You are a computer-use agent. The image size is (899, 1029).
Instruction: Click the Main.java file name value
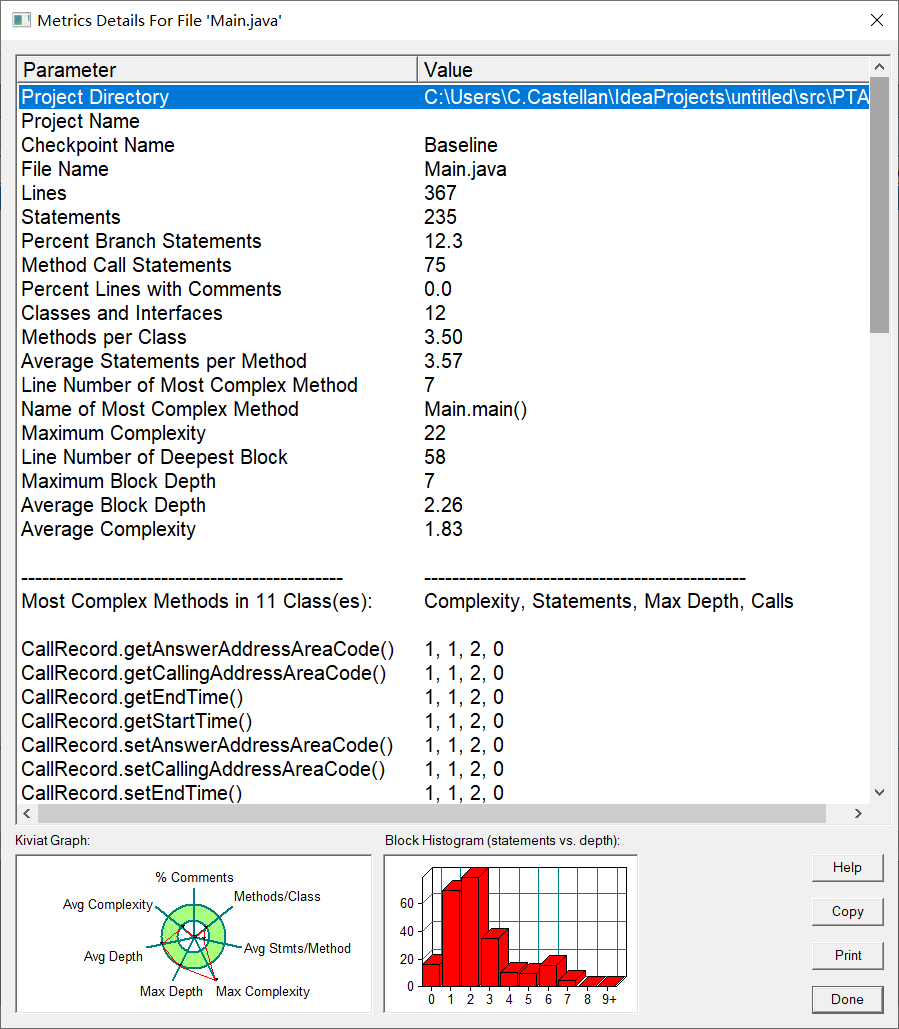click(x=465, y=169)
